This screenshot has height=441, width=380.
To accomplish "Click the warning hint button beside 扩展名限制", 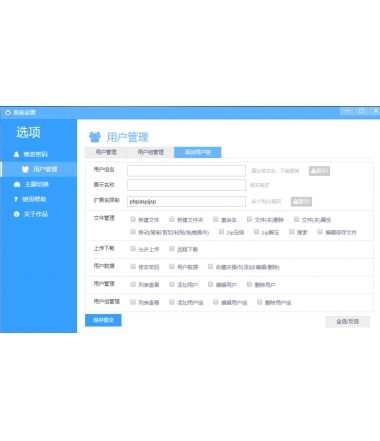I will click(301, 201).
